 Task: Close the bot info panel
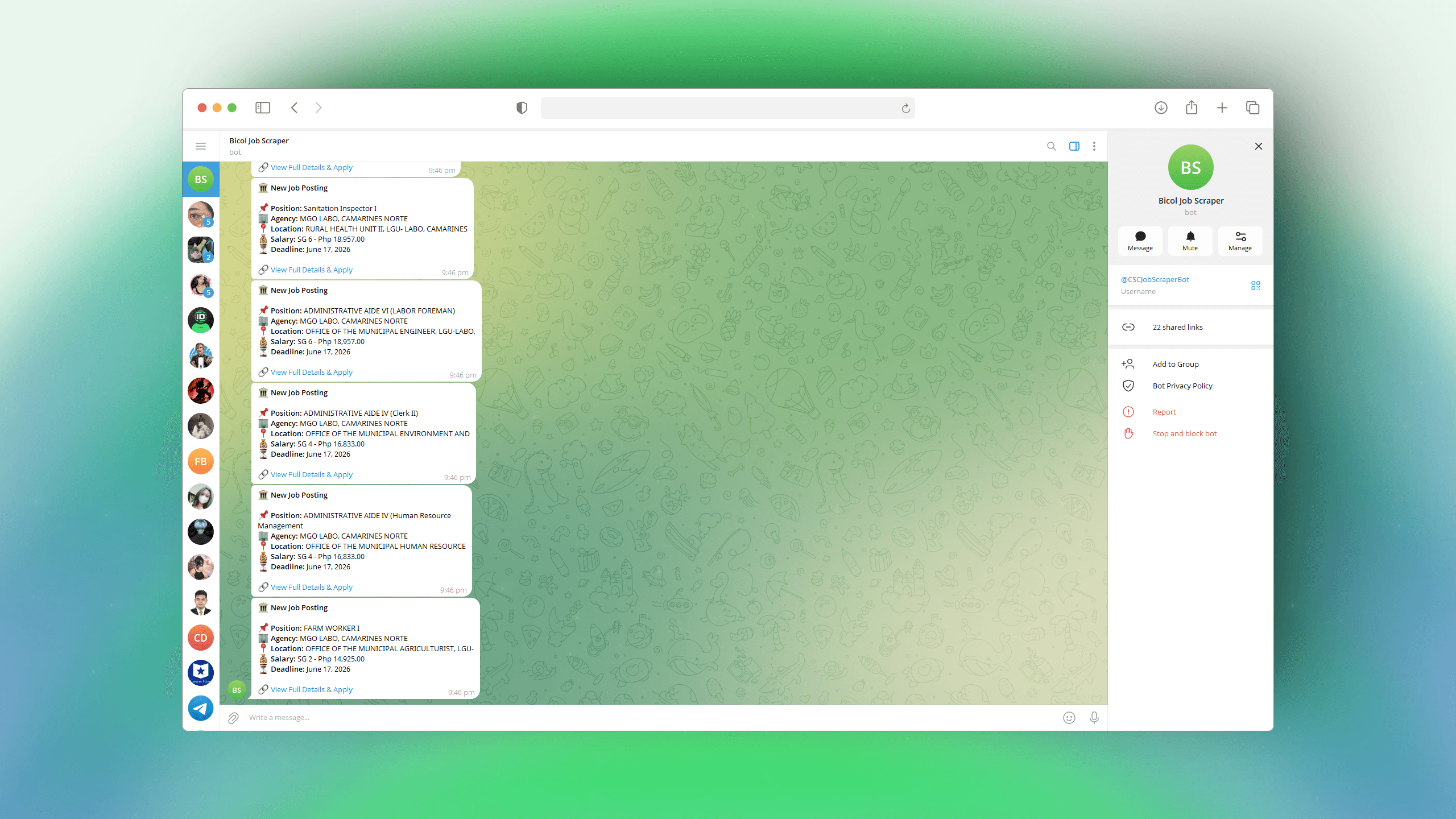pyautogui.click(x=1259, y=146)
